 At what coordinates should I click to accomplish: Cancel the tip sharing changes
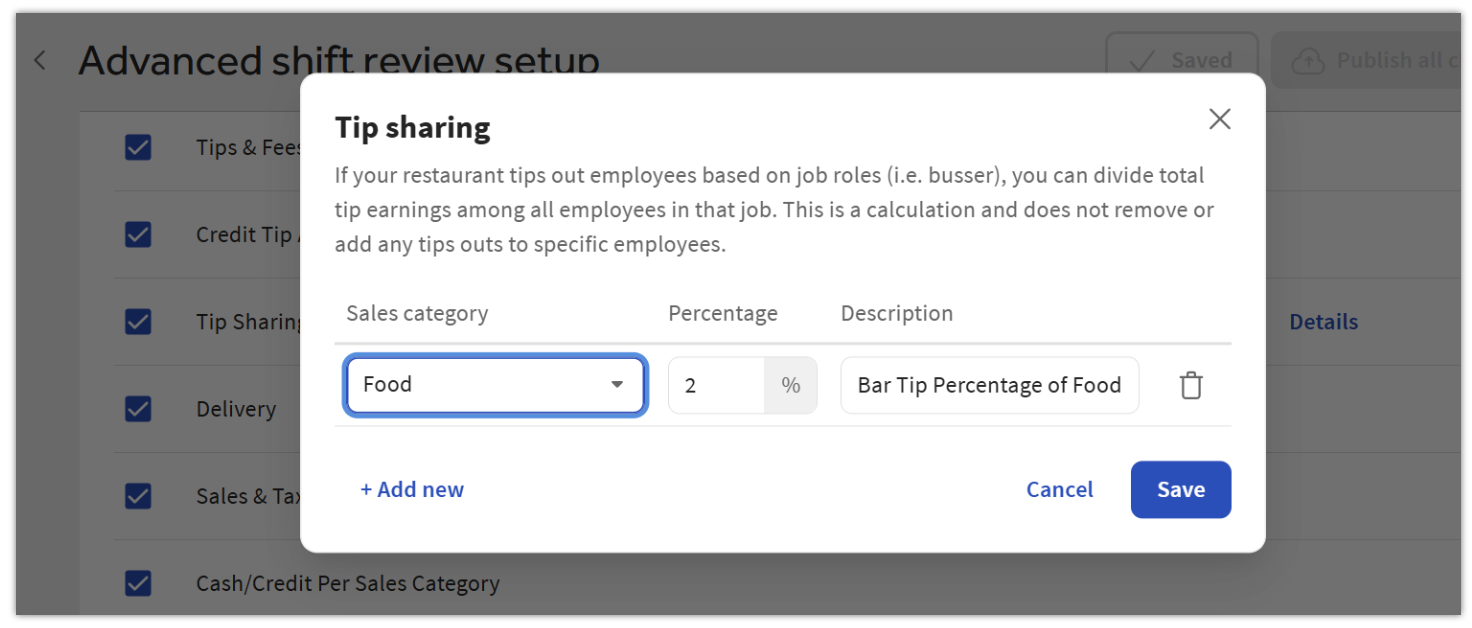(x=1059, y=490)
